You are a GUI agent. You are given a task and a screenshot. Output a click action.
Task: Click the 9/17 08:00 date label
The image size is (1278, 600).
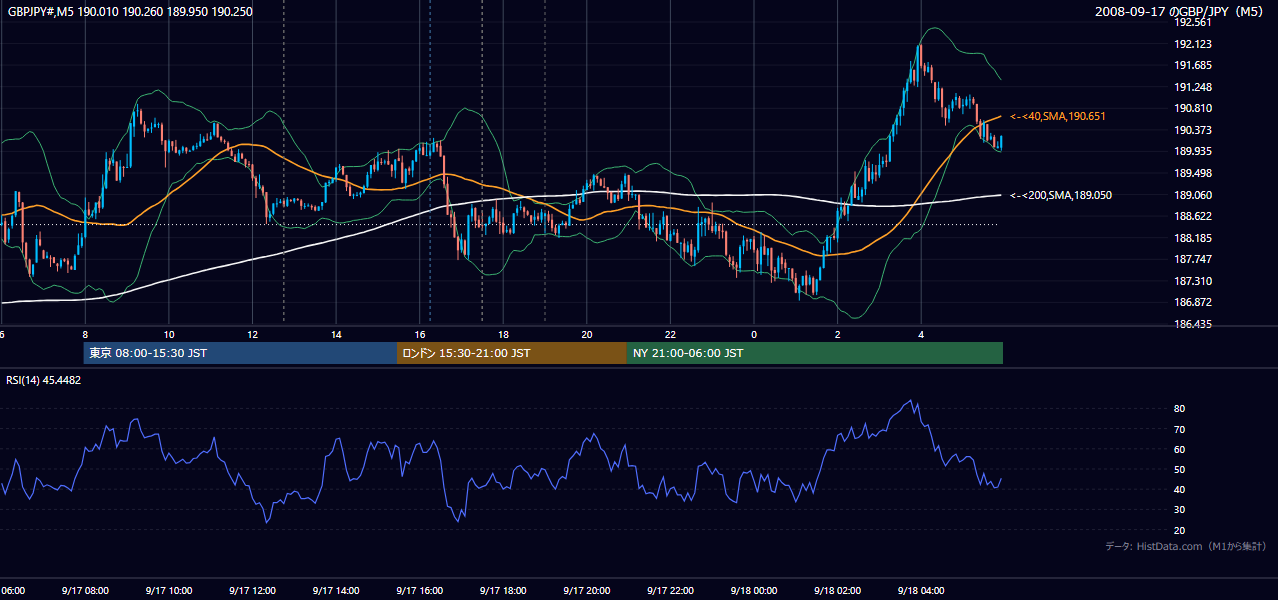coord(85,590)
